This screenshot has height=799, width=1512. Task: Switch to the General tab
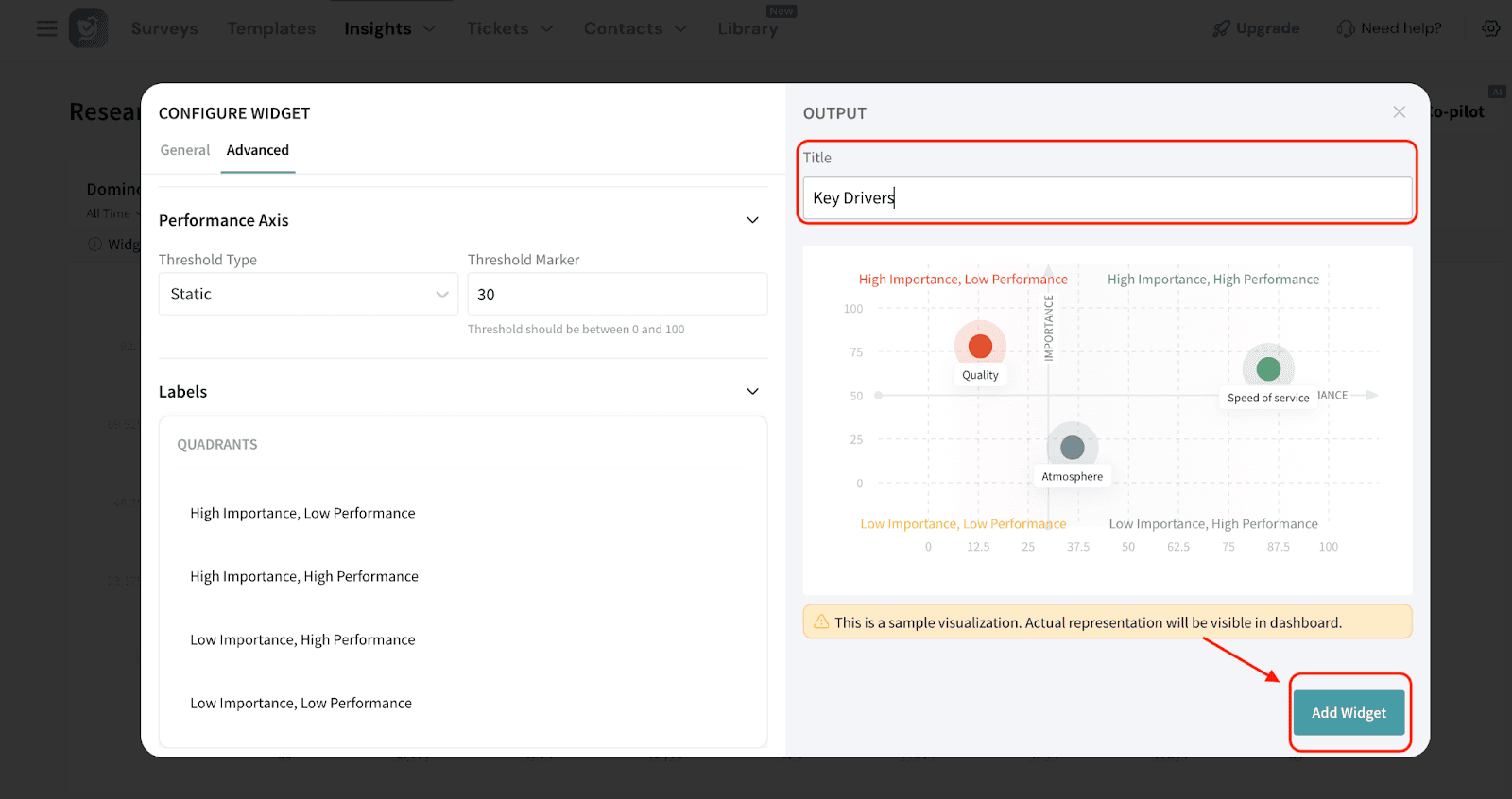185,150
